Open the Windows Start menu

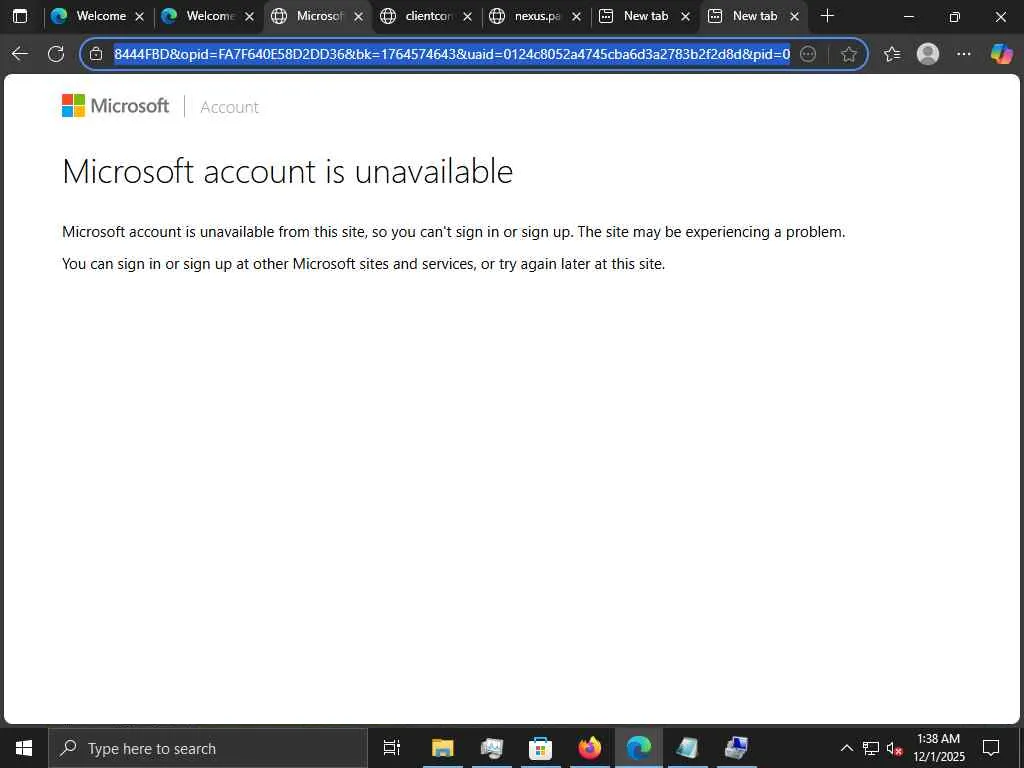tap(24, 748)
